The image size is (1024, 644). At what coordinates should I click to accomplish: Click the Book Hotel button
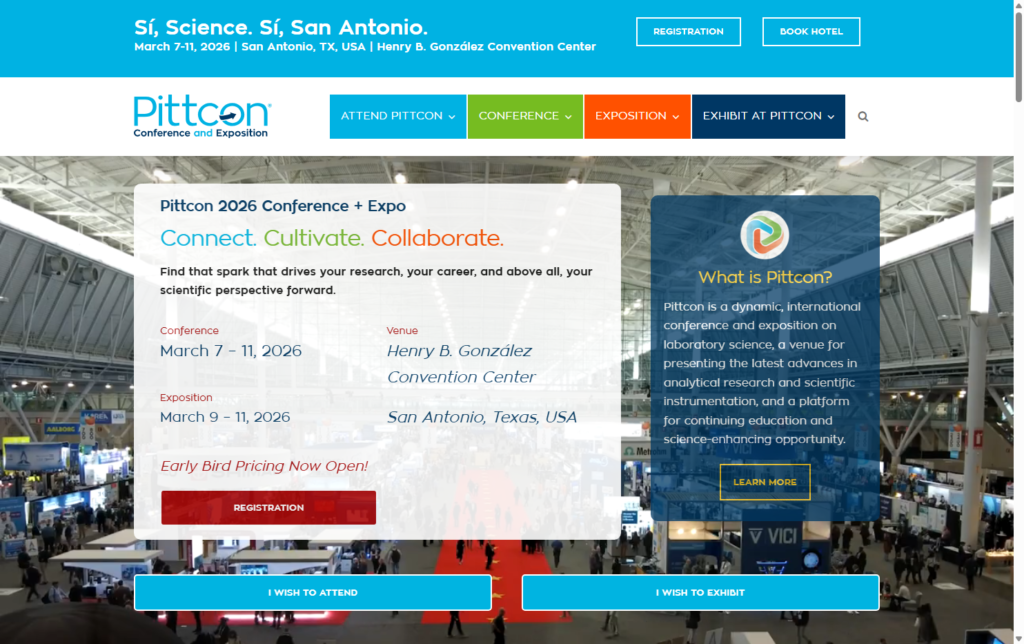811,32
